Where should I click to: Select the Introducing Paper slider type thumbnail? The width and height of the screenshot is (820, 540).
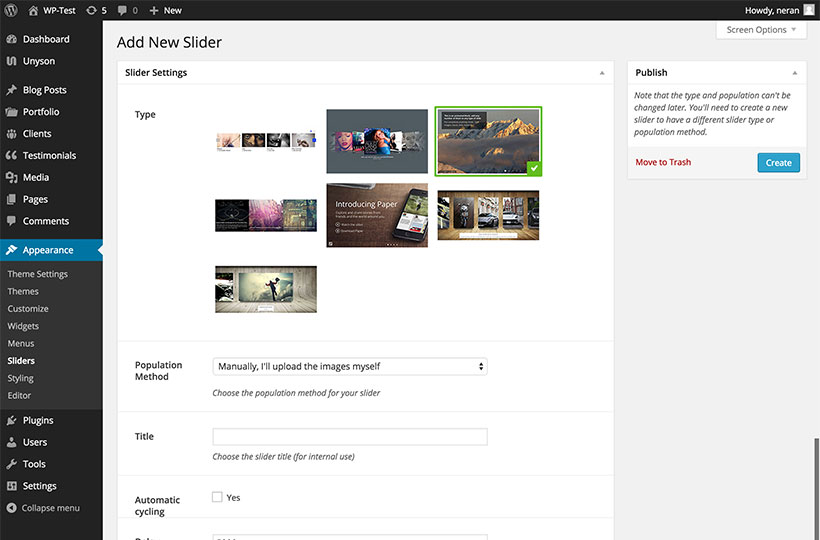tap(377, 215)
